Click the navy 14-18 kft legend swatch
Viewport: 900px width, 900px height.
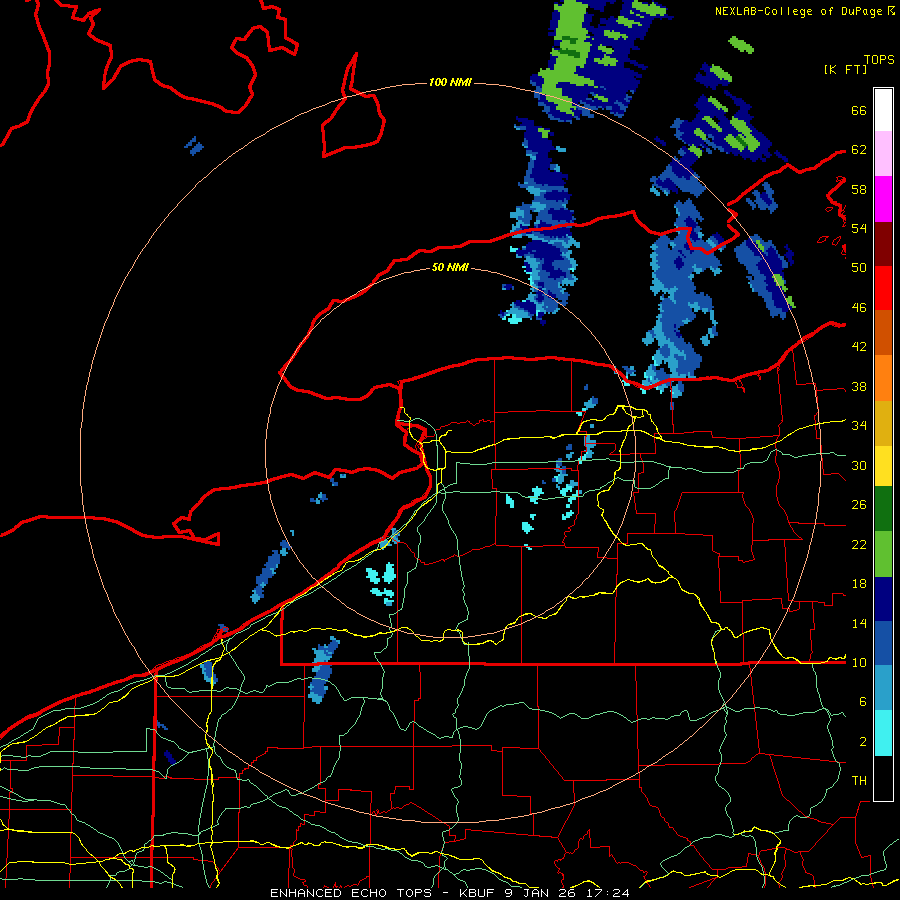pyautogui.click(x=883, y=599)
